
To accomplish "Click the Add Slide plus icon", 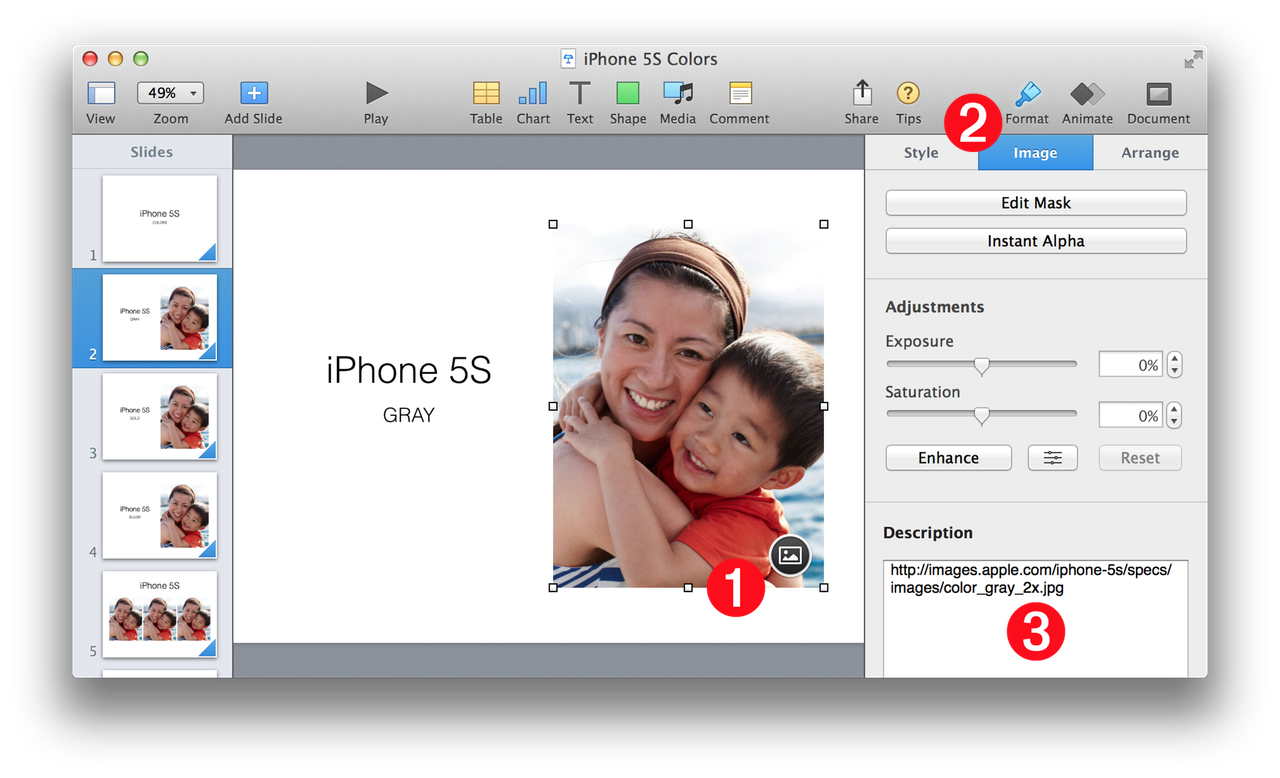I will (254, 93).
